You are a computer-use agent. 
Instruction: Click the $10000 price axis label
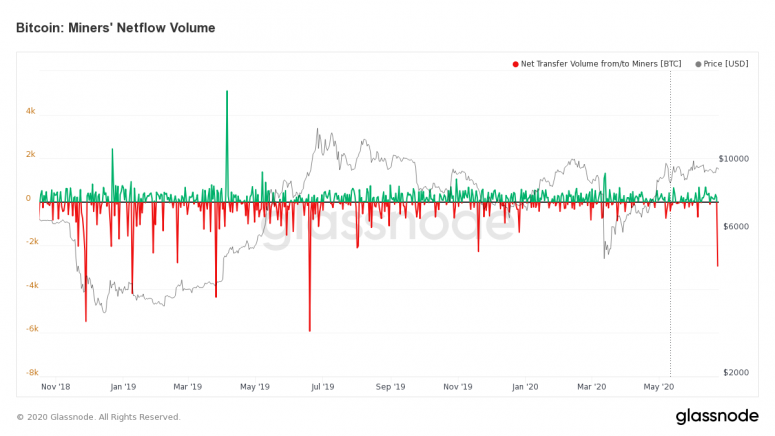pyautogui.click(x=733, y=159)
